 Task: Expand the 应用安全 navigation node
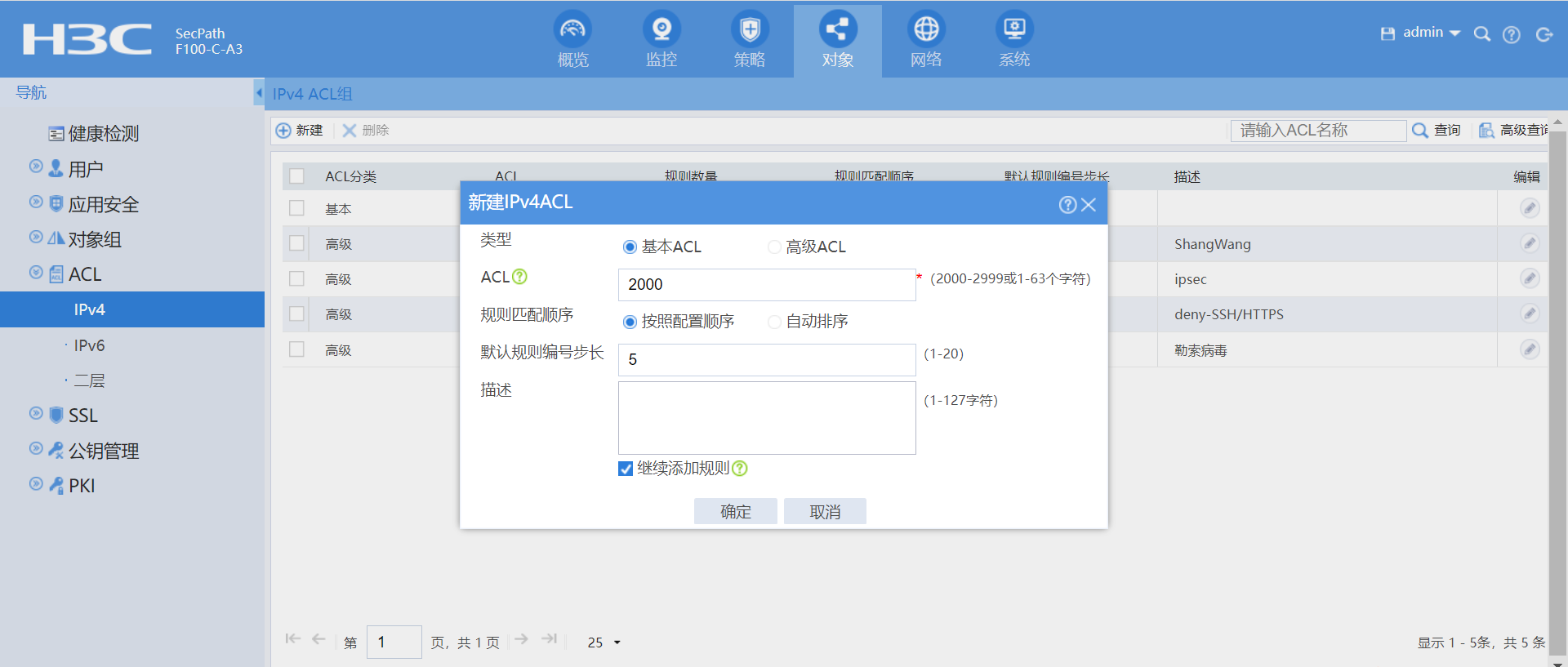36,202
